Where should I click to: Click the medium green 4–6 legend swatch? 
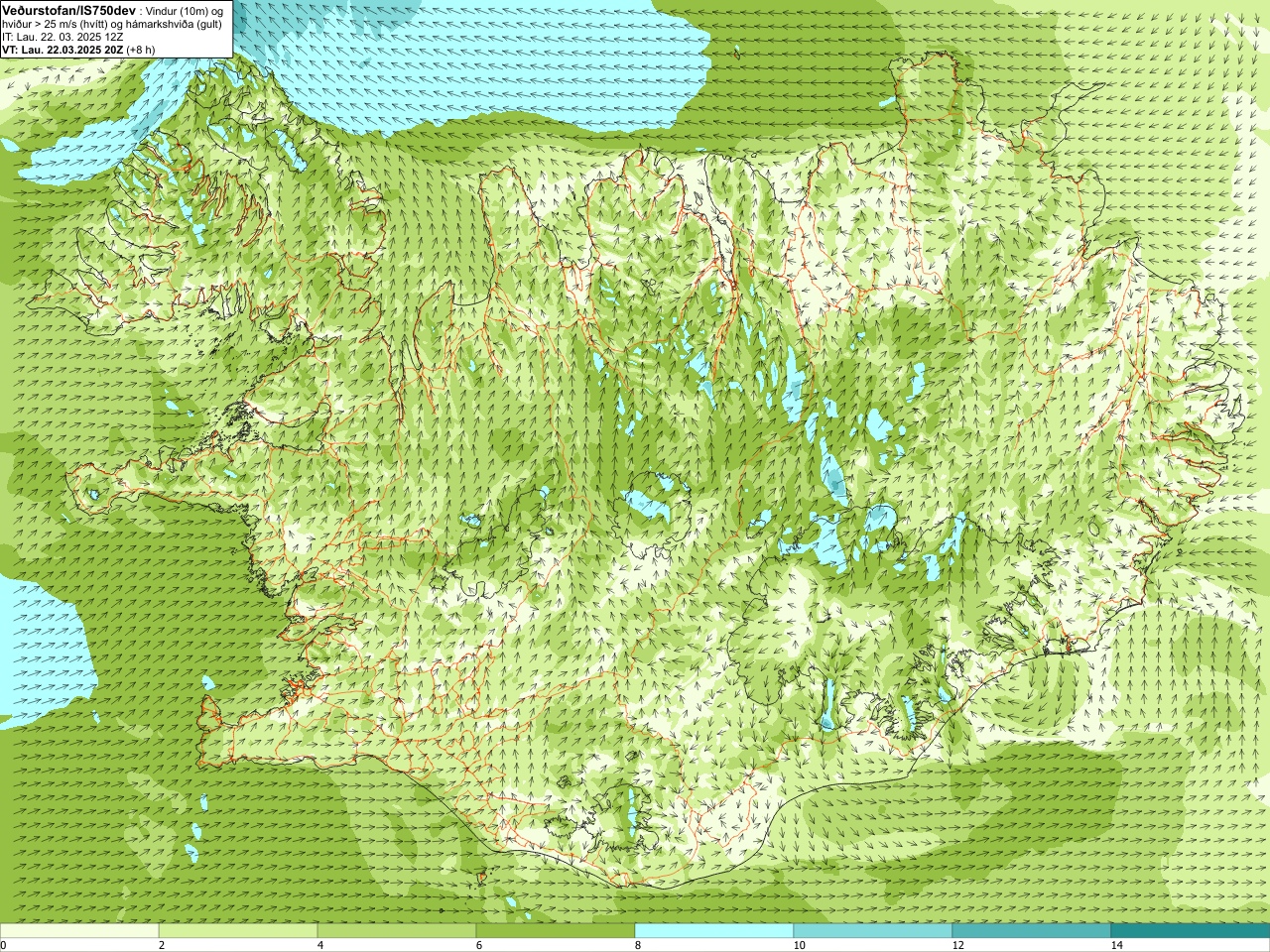point(397,931)
